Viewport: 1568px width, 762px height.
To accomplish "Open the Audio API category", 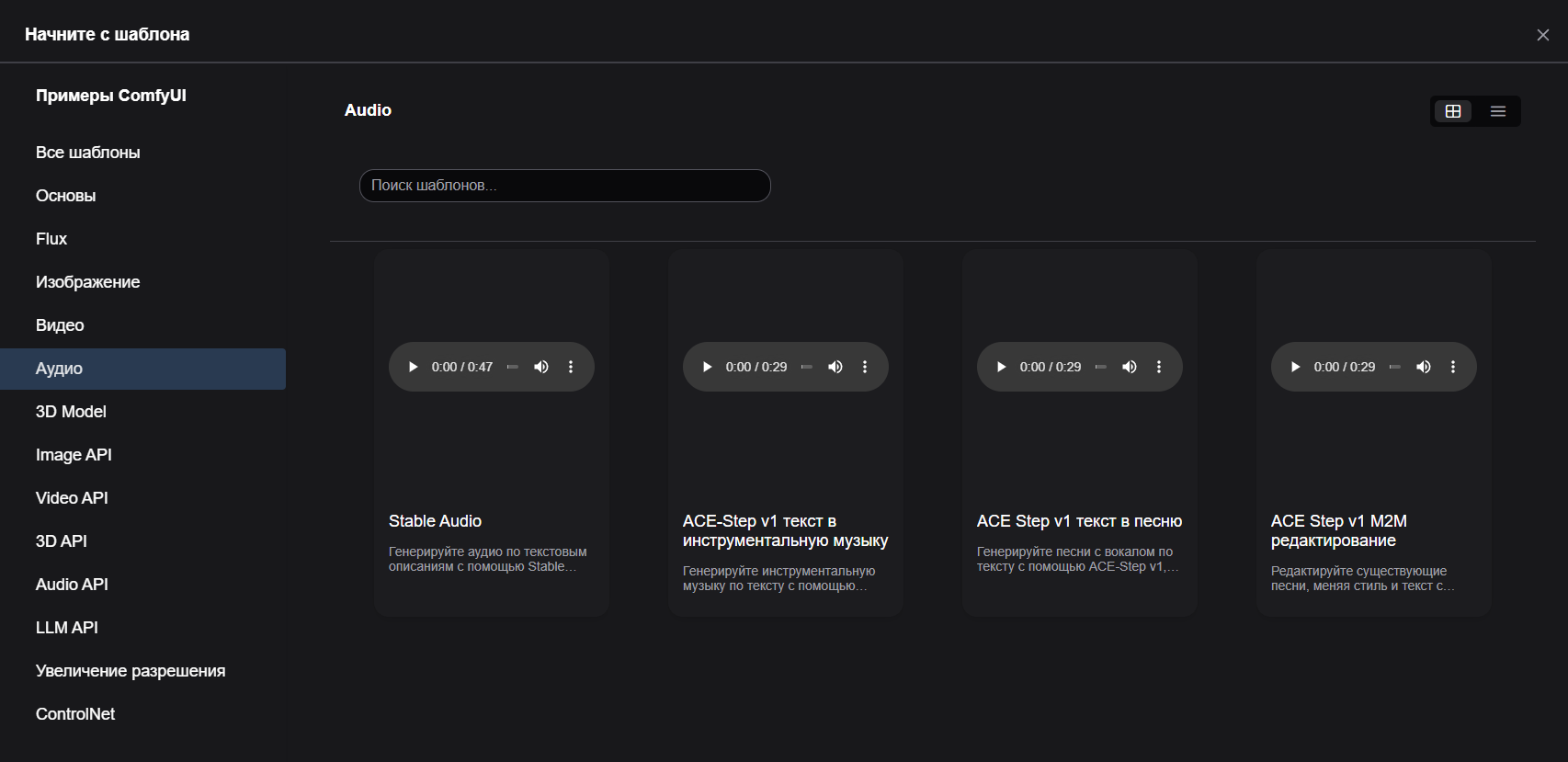I will tap(72, 585).
